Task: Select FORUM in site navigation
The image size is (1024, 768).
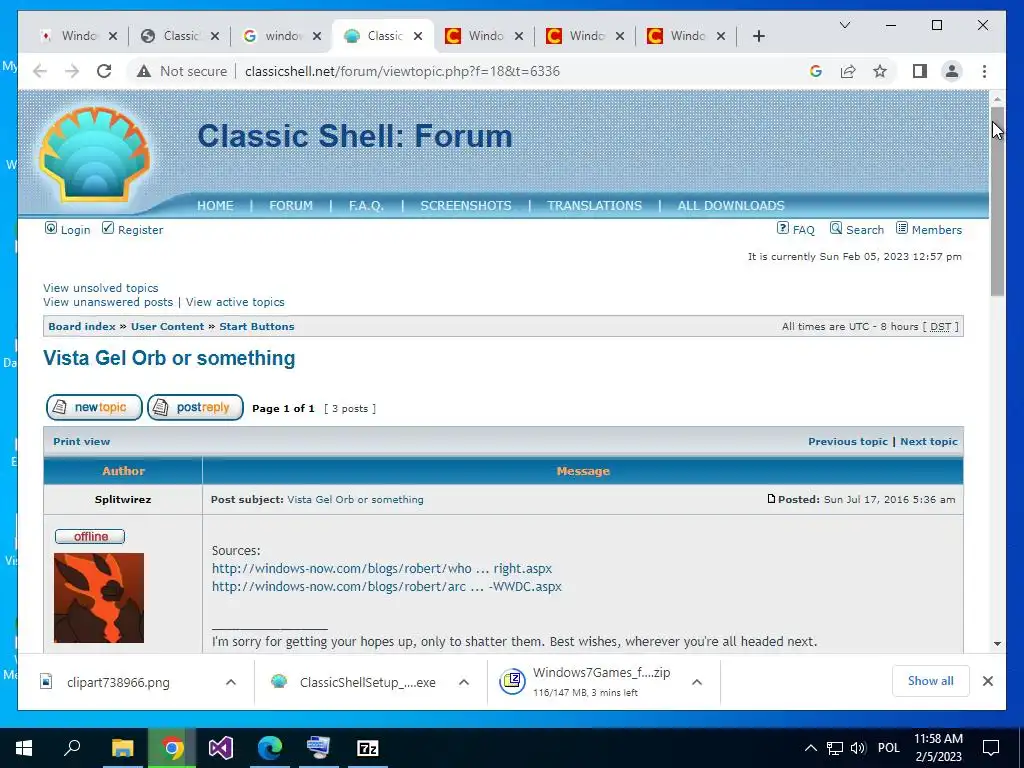Action: (x=291, y=206)
